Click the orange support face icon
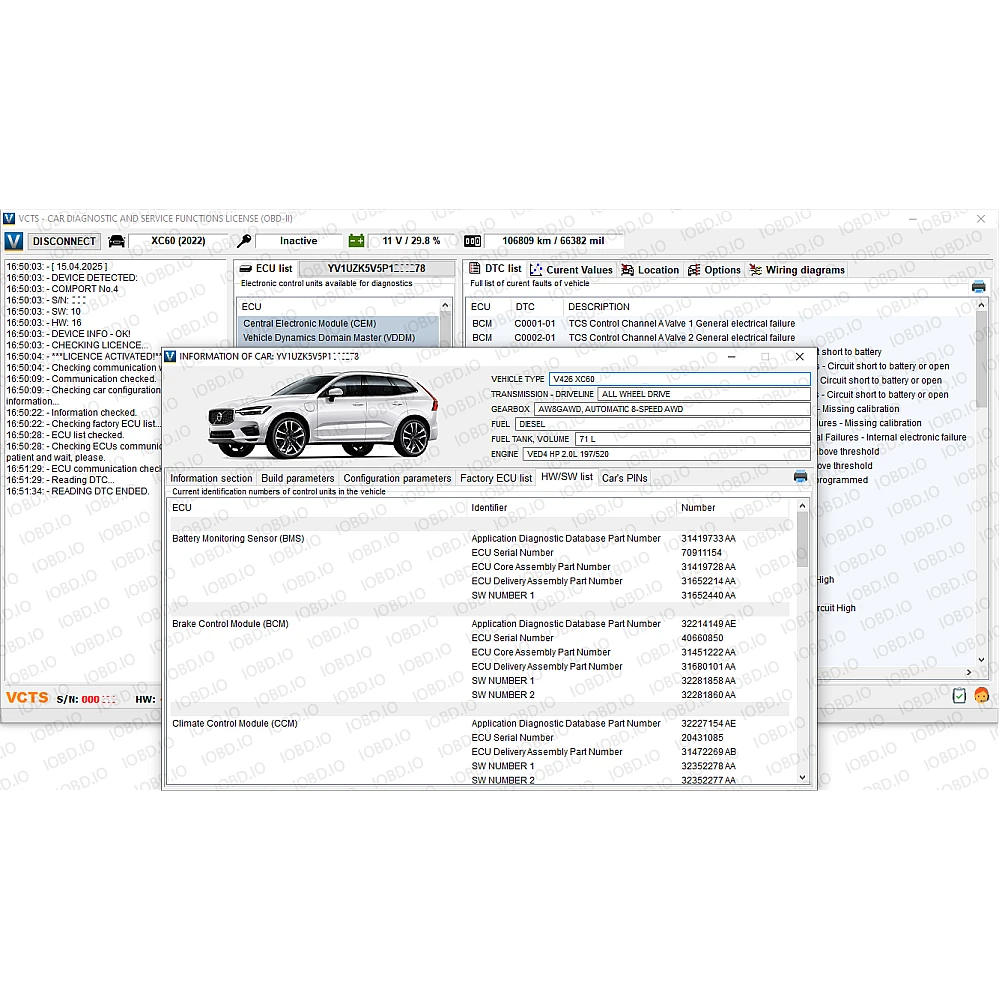This screenshot has height=1000, width=1000. pos(982,696)
